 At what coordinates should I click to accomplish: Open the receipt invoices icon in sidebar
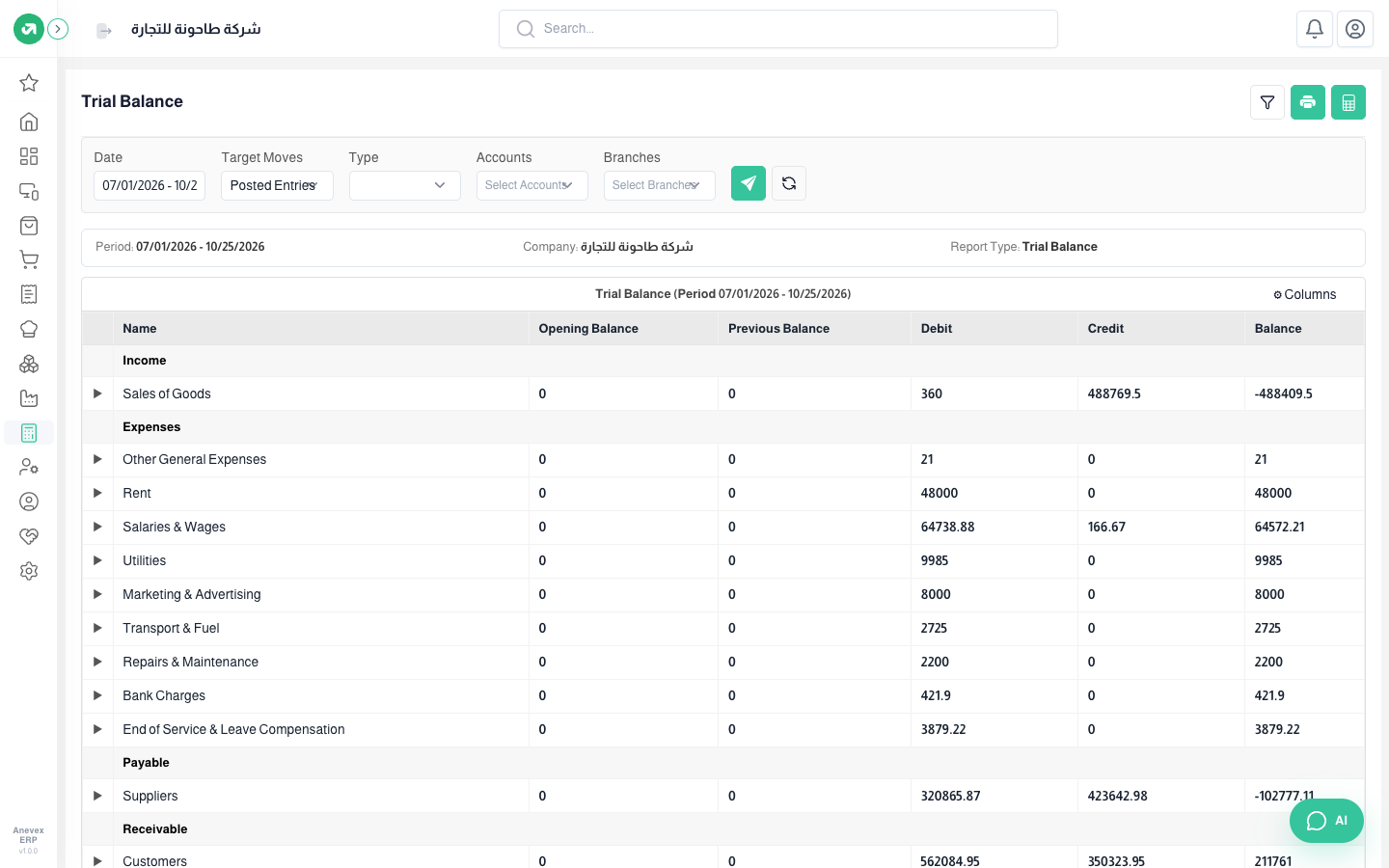[x=29, y=294]
